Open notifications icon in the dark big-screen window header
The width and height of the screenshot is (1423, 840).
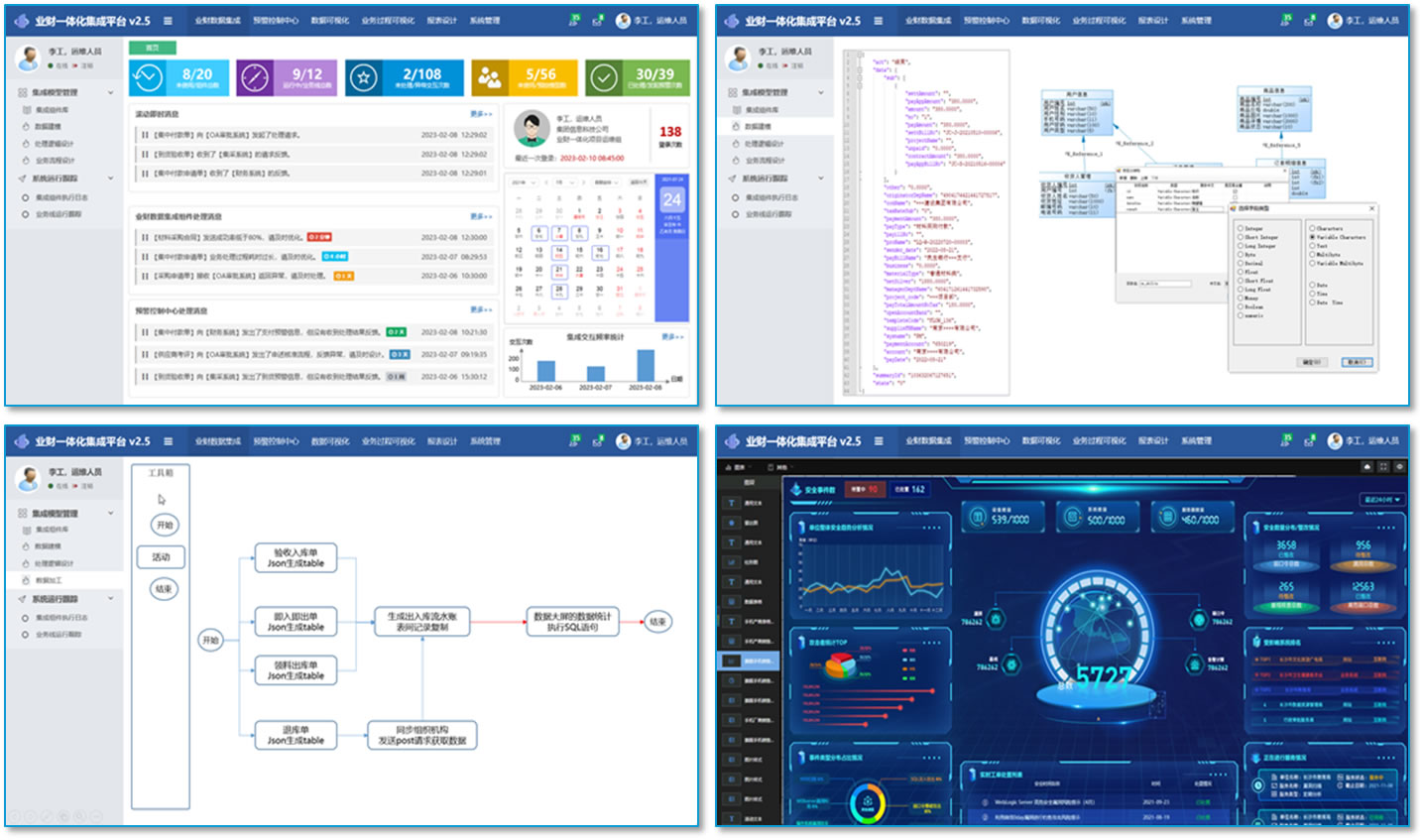point(1286,440)
